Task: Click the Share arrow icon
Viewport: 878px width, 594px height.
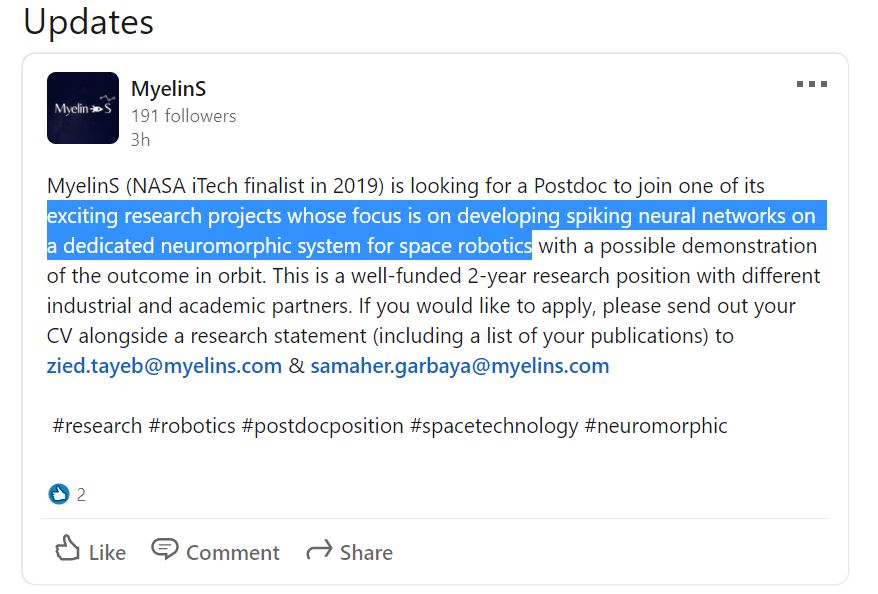Action: pos(319,550)
